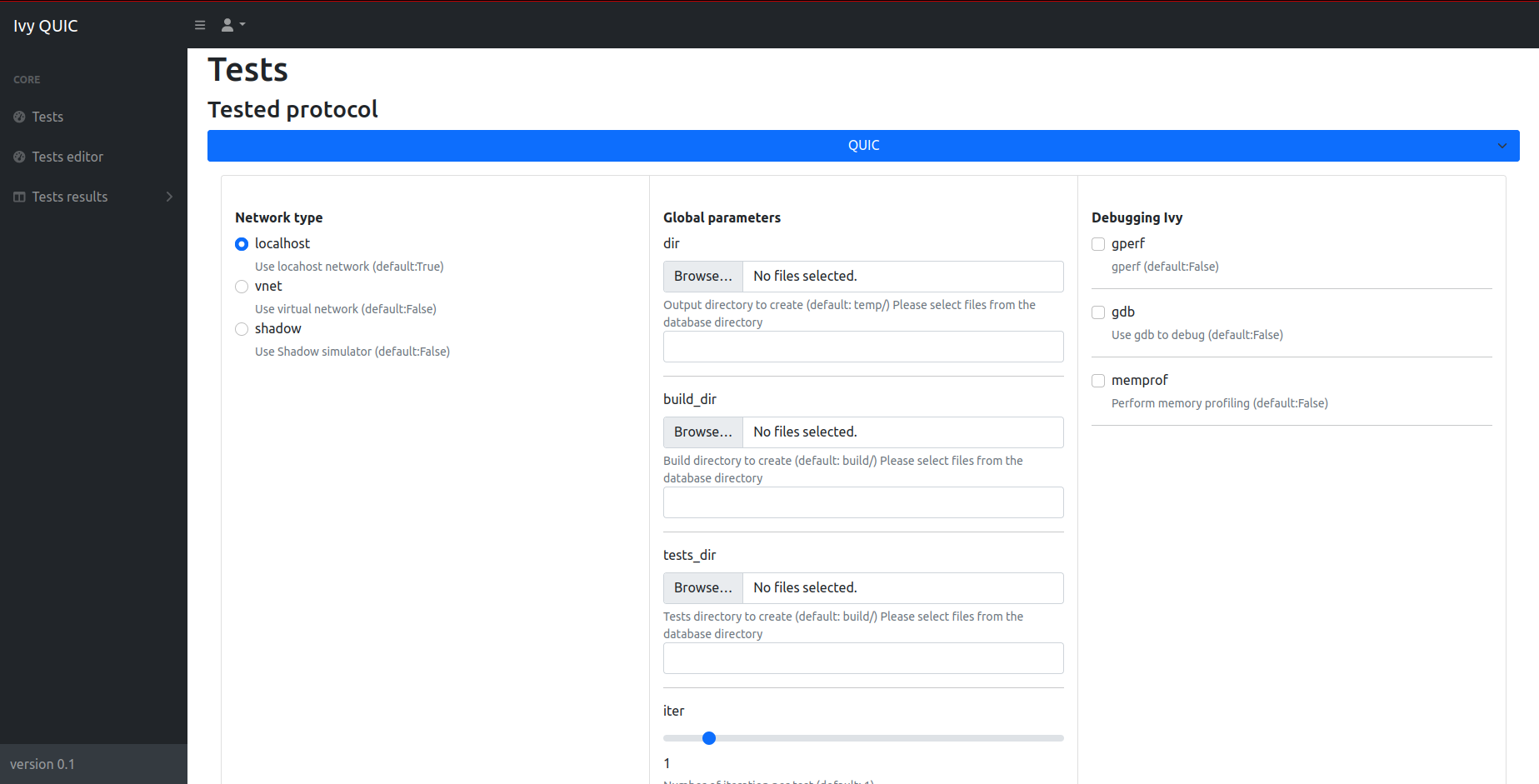Enable the gperf checkbox
The image size is (1539, 784).
(1098, 244)
